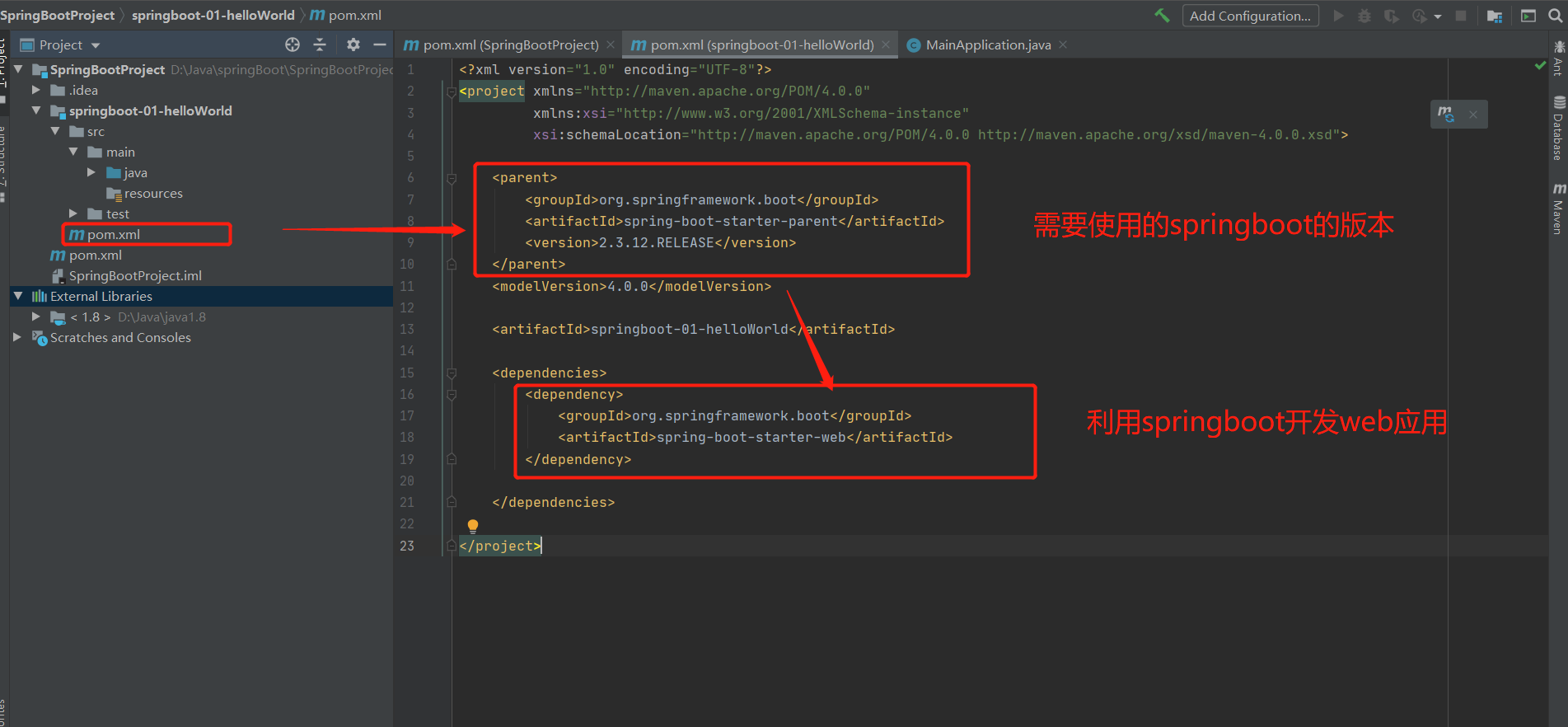
Task: Click Expand/Collapse All icon in Project panel
Action: click(x=321, y=45)
